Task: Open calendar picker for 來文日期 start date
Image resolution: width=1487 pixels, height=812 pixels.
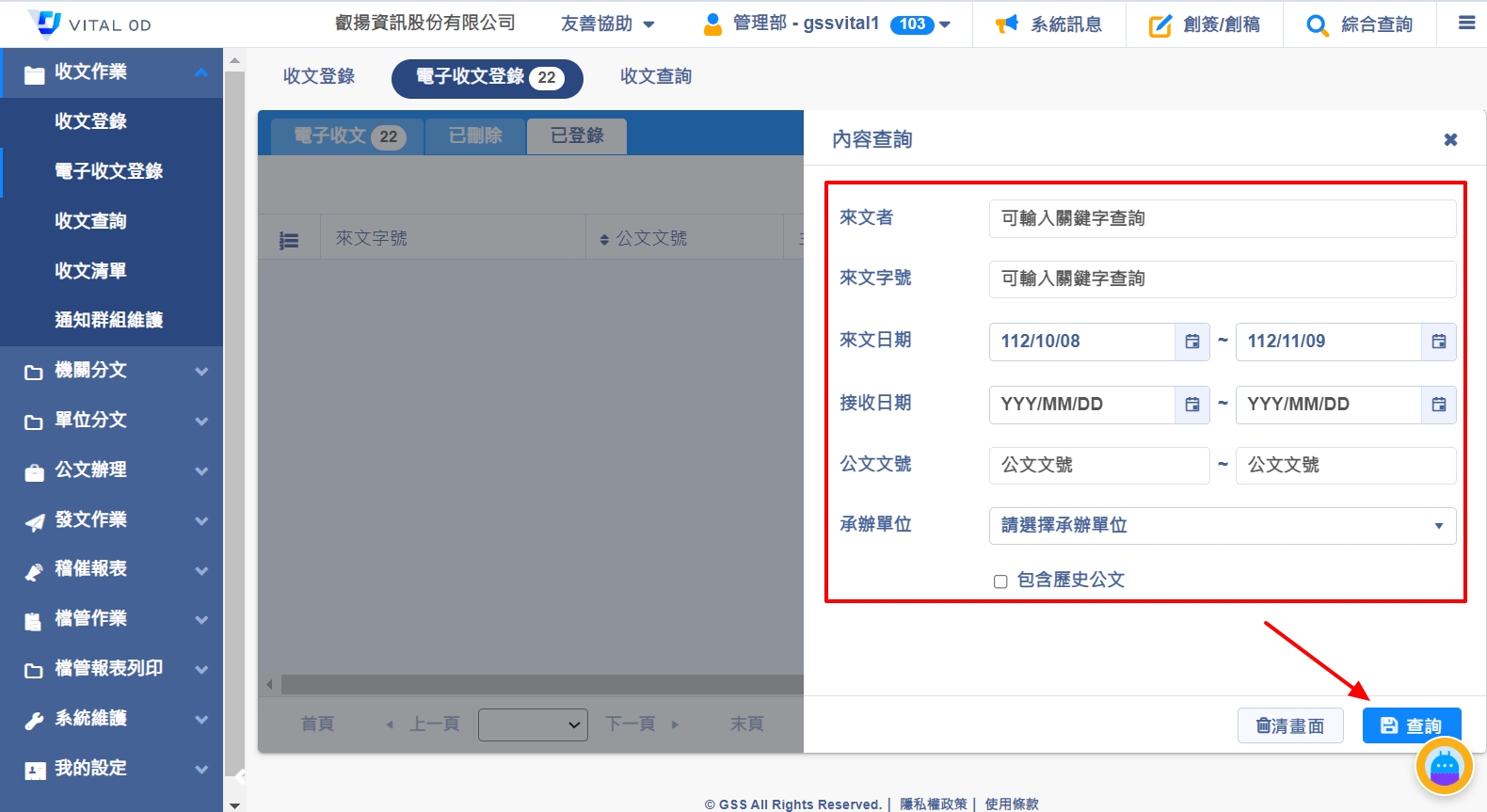Action: tap(1191, 342)
